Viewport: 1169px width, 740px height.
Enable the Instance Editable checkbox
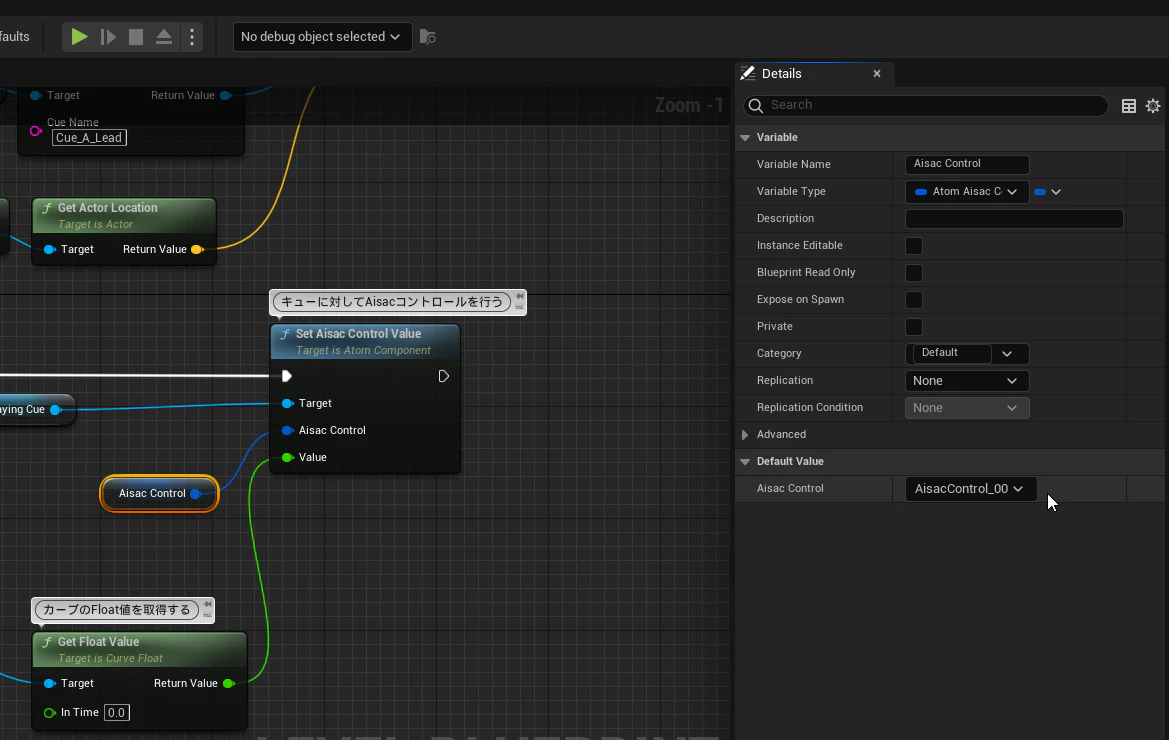tap(913, 246)
